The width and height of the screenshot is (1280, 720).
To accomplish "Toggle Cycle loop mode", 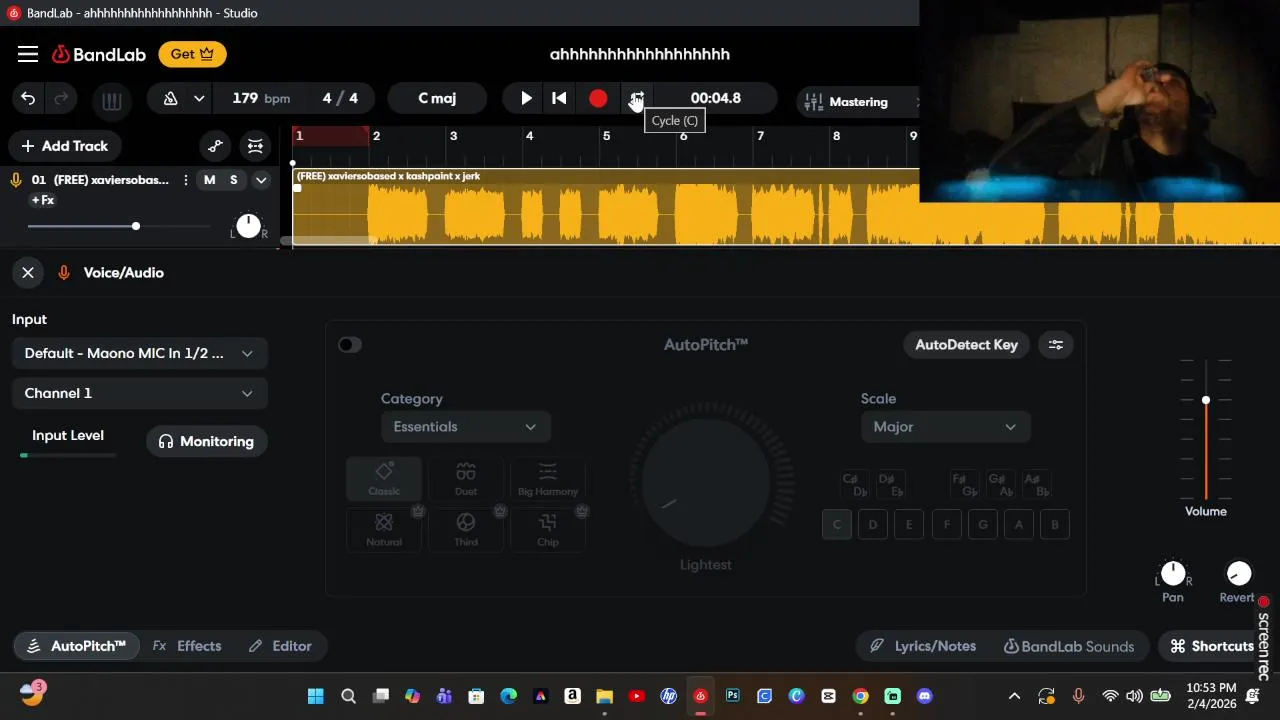I will [x=636, y=98].
